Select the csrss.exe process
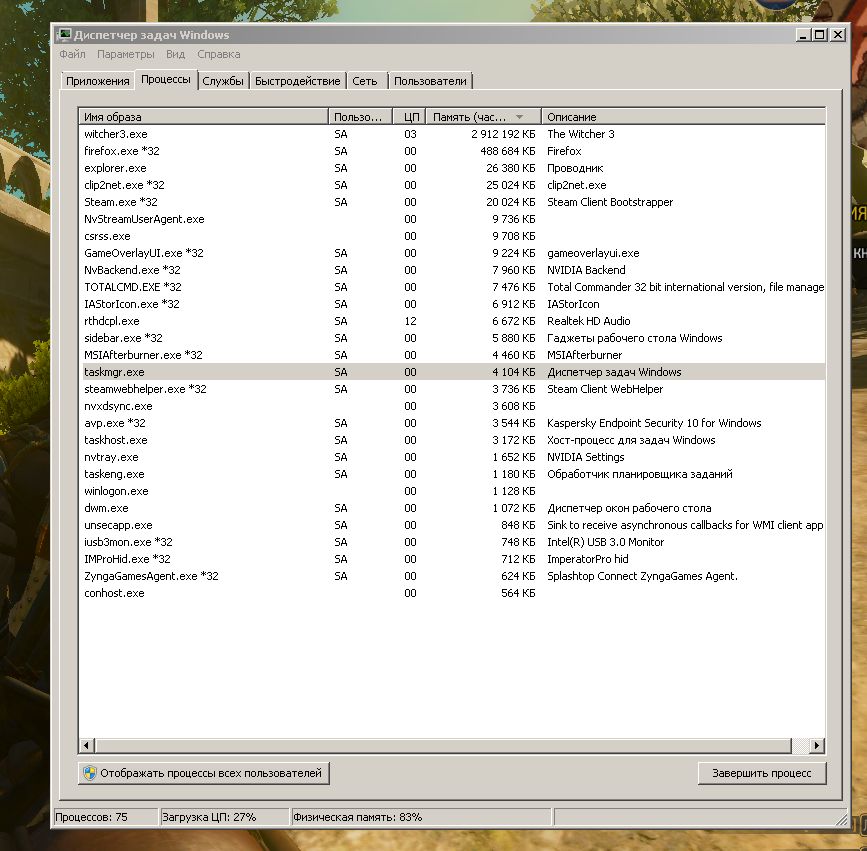The height and width of the screenshot is (851, 867). [x=452, y=236]
